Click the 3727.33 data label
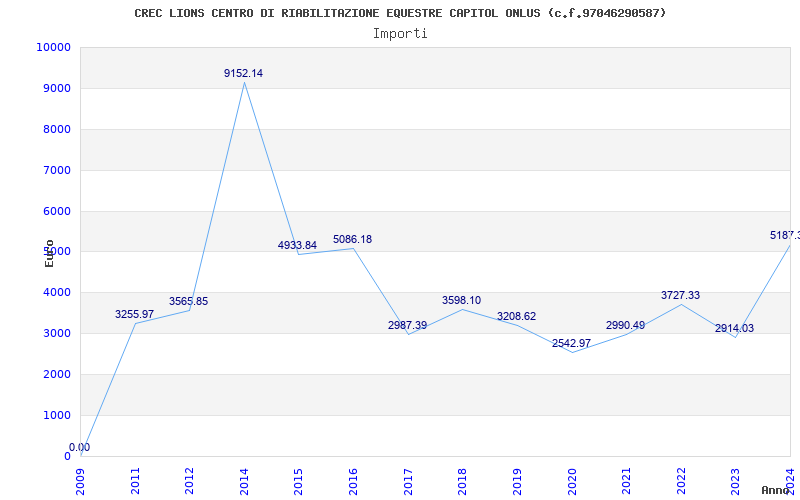Screen dimensions: 800x500 (x=680, y=295)
